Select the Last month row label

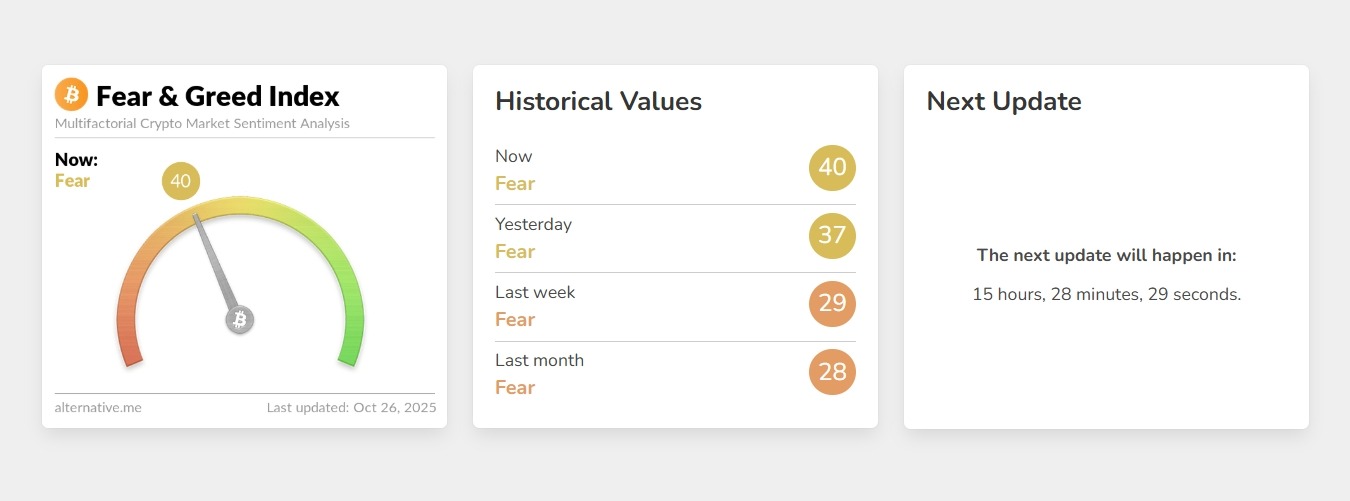tap(539, 360)
